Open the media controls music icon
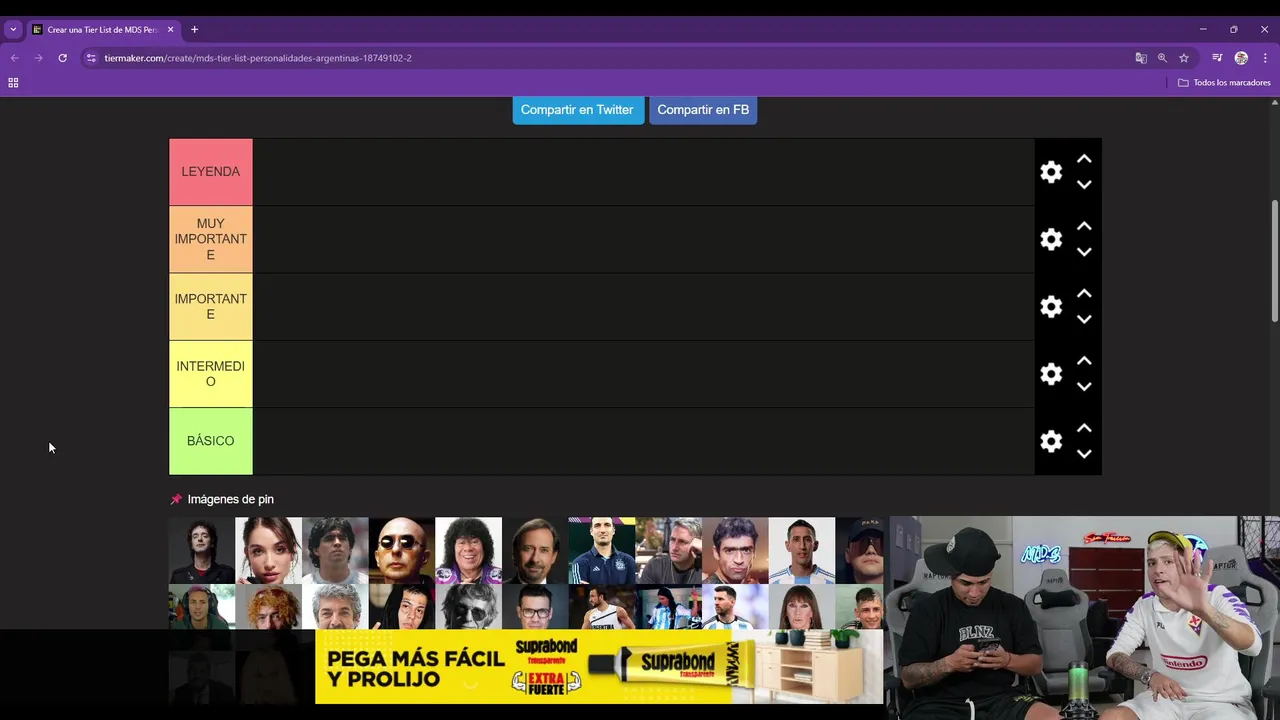 (1217, 58)
